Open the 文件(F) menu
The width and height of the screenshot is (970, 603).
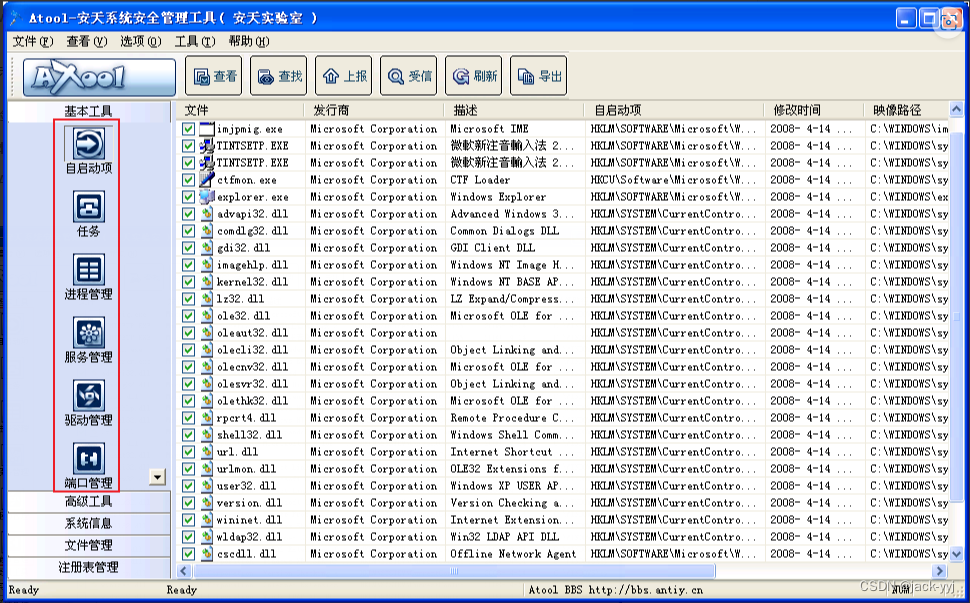(x=33, y=41)
